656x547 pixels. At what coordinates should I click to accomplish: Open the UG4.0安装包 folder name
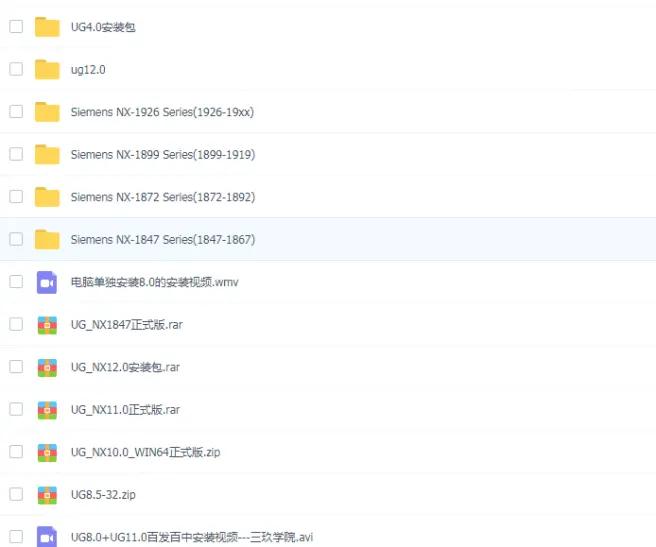coord(103,27)
